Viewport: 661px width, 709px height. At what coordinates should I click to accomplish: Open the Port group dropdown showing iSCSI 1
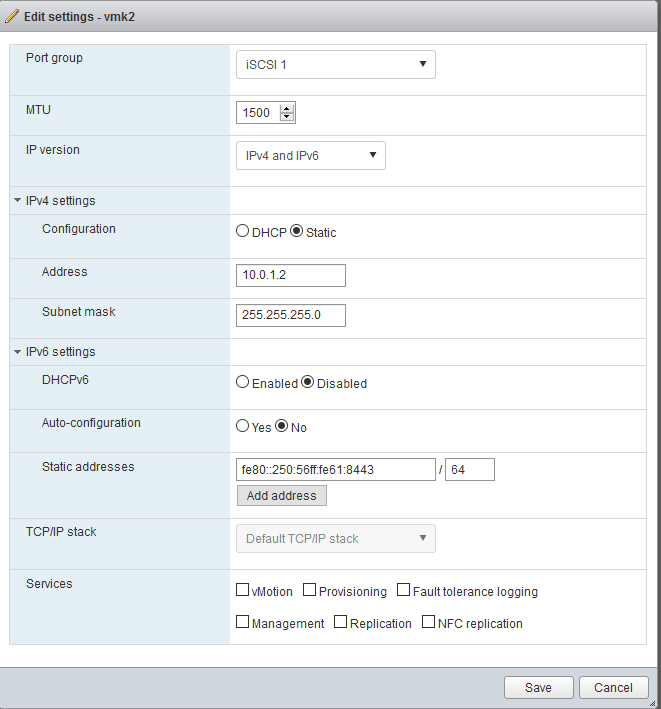click(x=335, y=65)
